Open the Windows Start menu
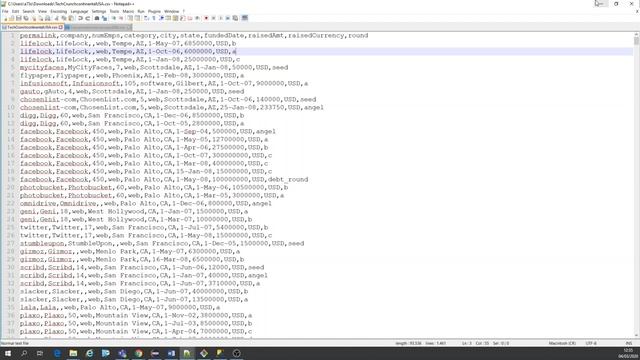The width and height of the screenshot is (640, 360). [8, 353]
